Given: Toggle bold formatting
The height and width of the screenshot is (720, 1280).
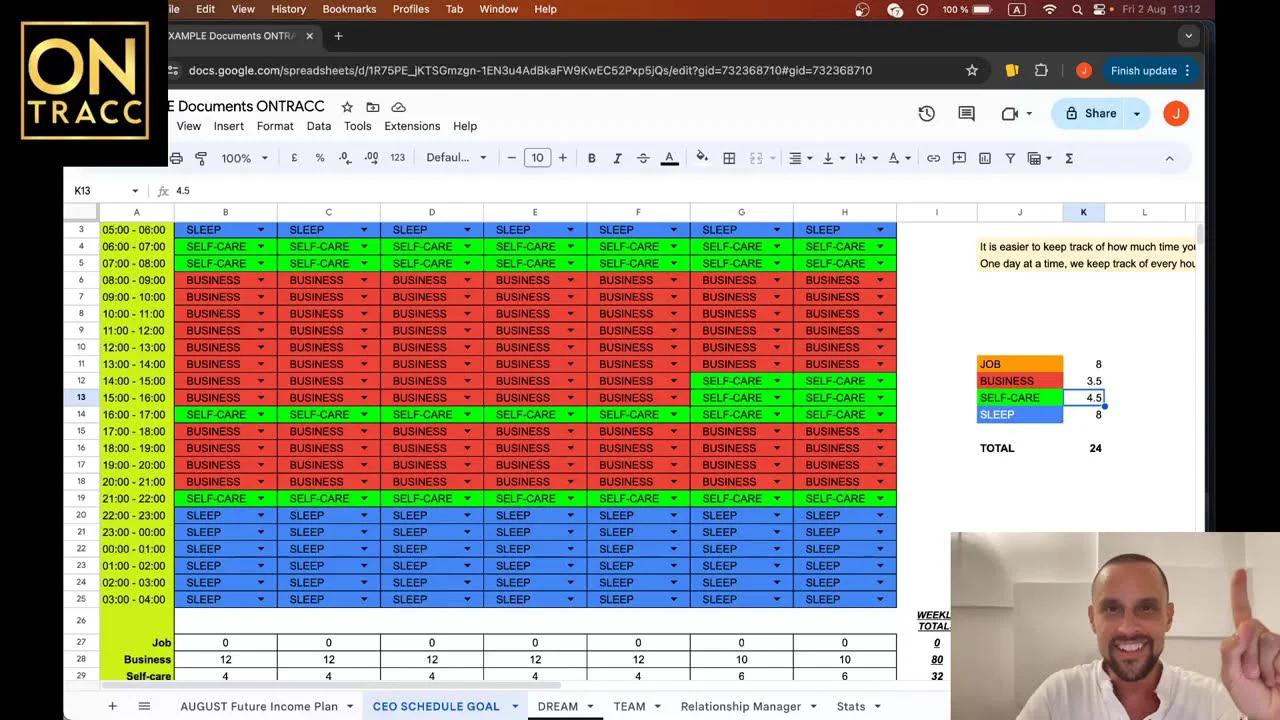Looking at the screenshot, I should click(592, 157).
